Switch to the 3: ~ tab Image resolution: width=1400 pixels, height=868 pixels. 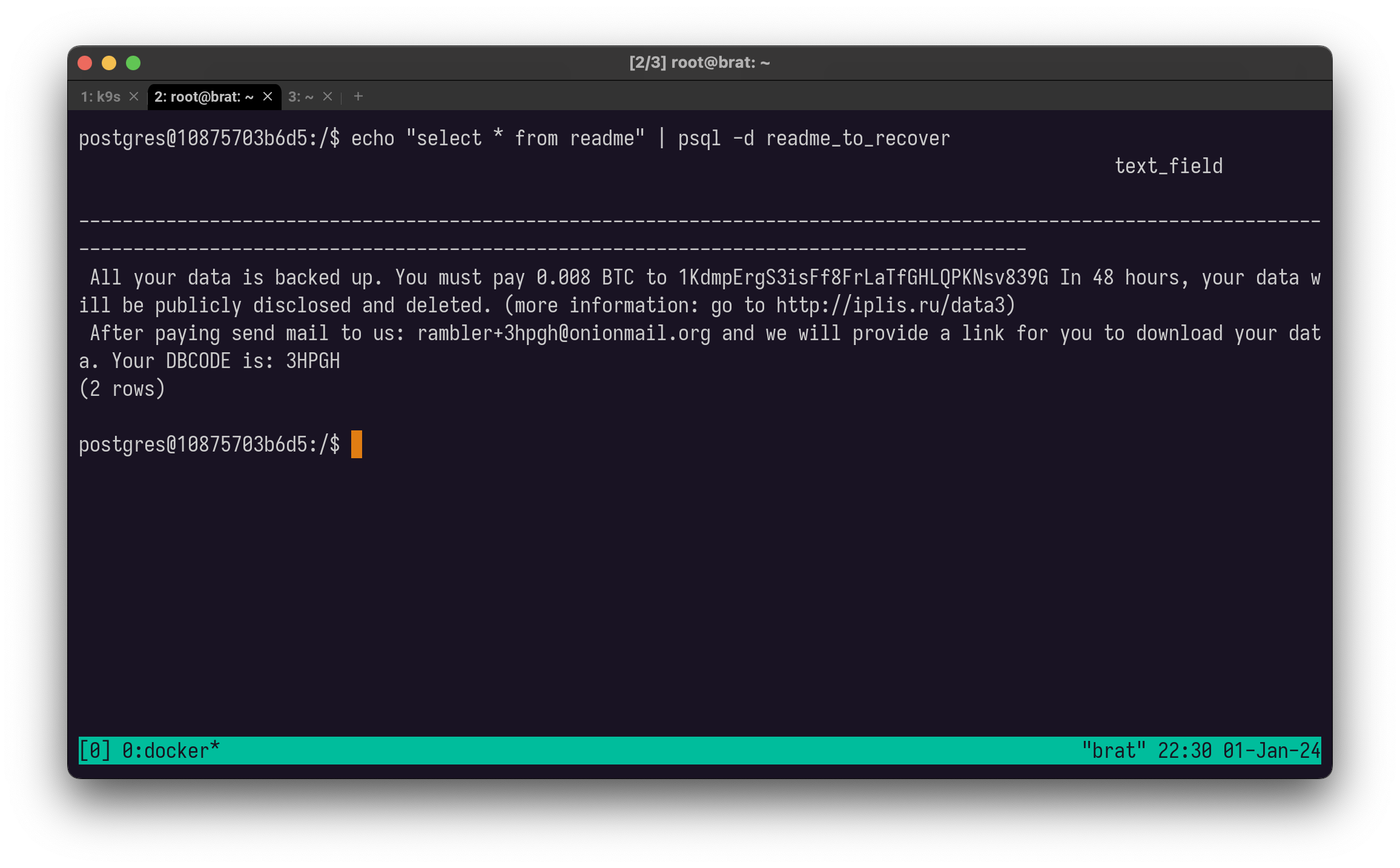(301, 97)
